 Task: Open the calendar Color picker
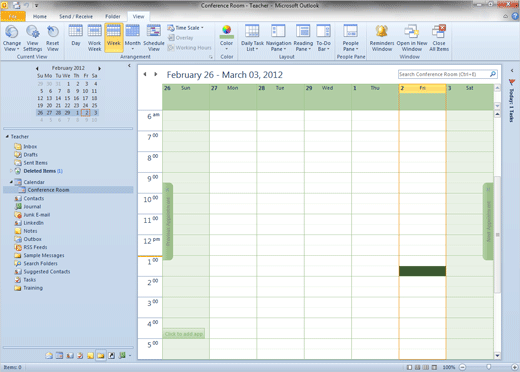point(226,38)
